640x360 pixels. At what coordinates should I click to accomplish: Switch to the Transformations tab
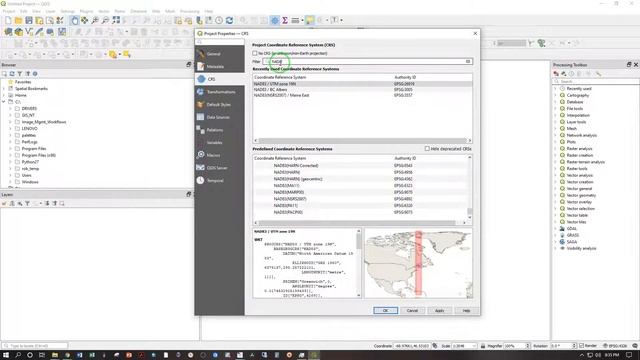click(220, 92)
